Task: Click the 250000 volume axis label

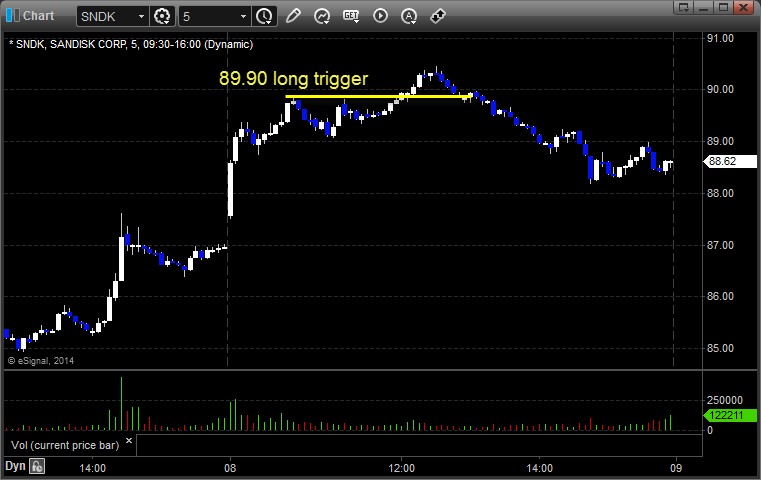Action: click(x=725, y=400)
